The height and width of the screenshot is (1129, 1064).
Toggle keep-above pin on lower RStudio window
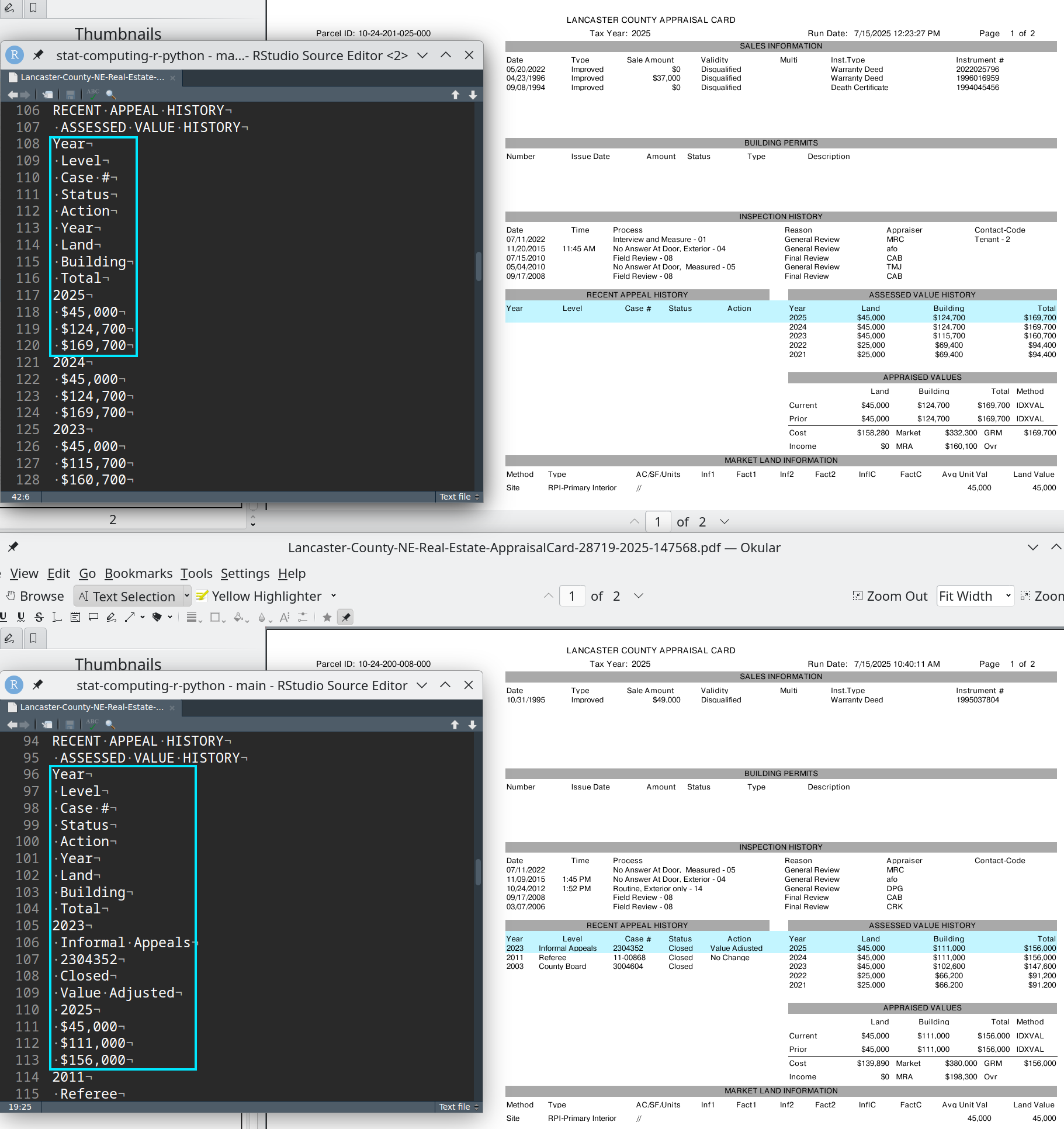point(37,685)
